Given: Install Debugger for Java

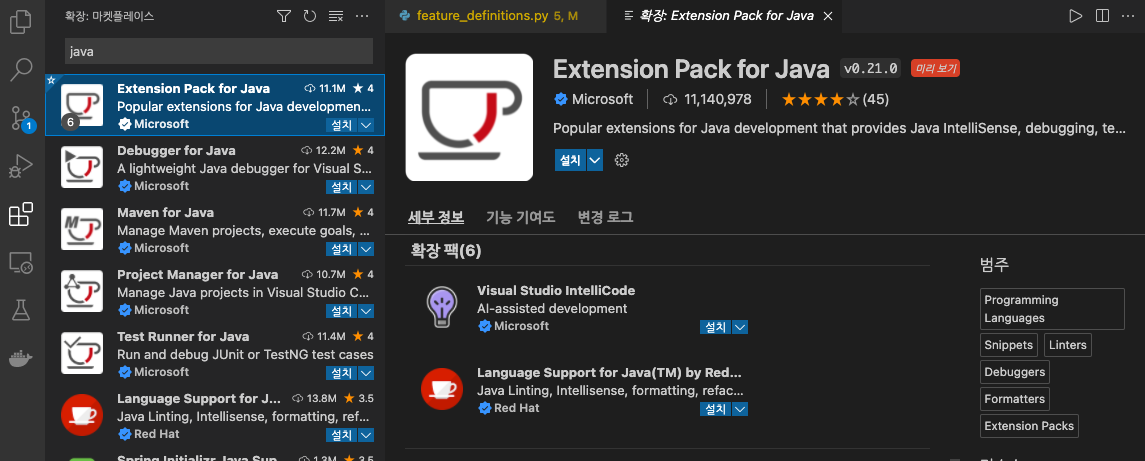Looking at the screenshot, I should [342, 187].
